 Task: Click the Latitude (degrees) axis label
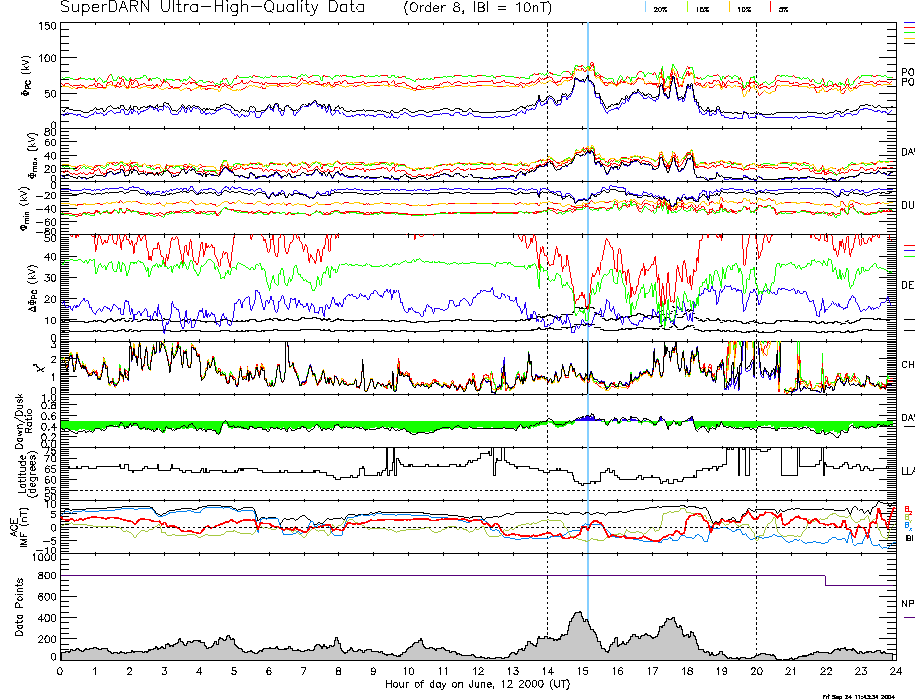tap(21, 472)
